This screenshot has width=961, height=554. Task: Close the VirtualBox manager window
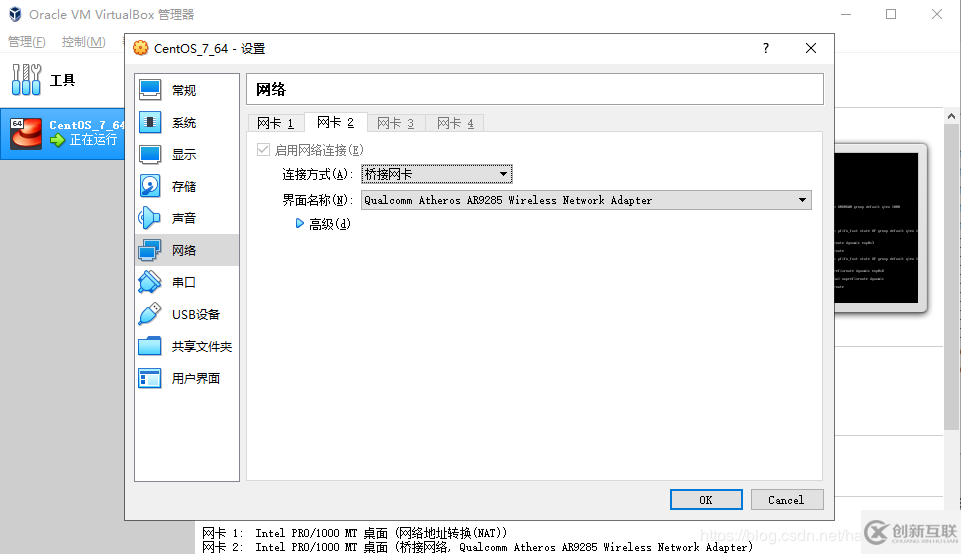tap(936, 14)
